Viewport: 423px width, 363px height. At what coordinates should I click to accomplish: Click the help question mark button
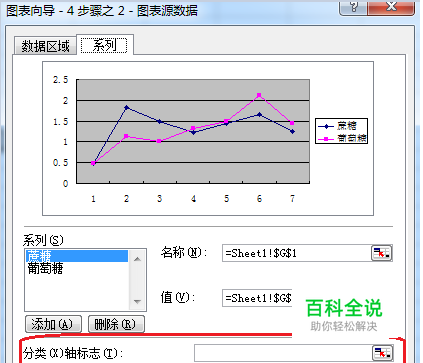coord(353,7)
